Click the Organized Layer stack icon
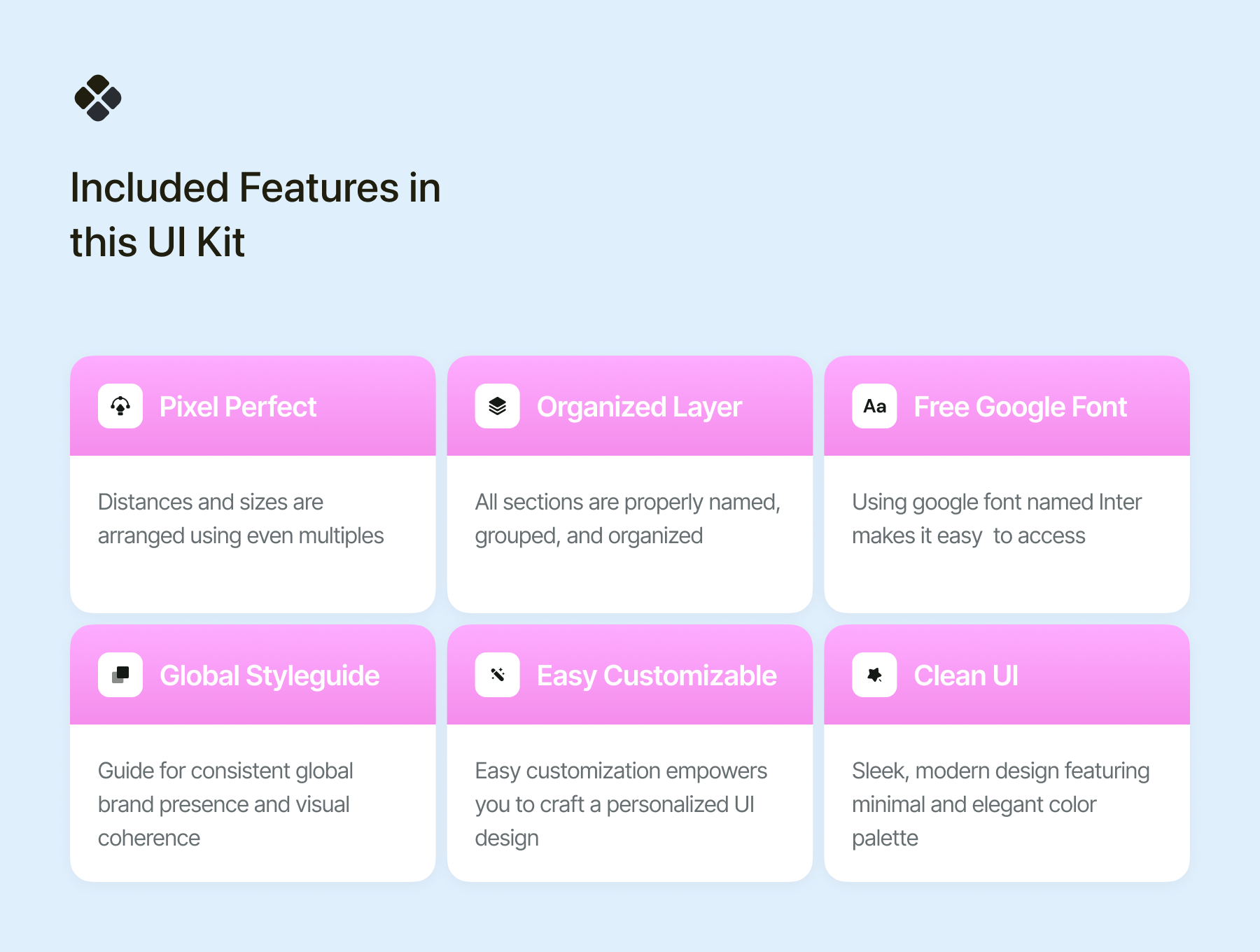This screenshot has width=1260, height=952. point(497,406)
